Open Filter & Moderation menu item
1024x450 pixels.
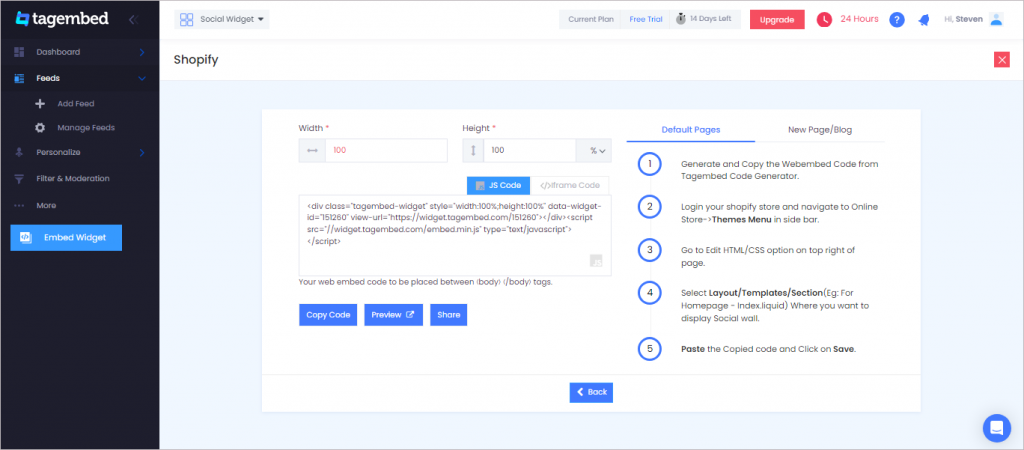click(73, 178)
